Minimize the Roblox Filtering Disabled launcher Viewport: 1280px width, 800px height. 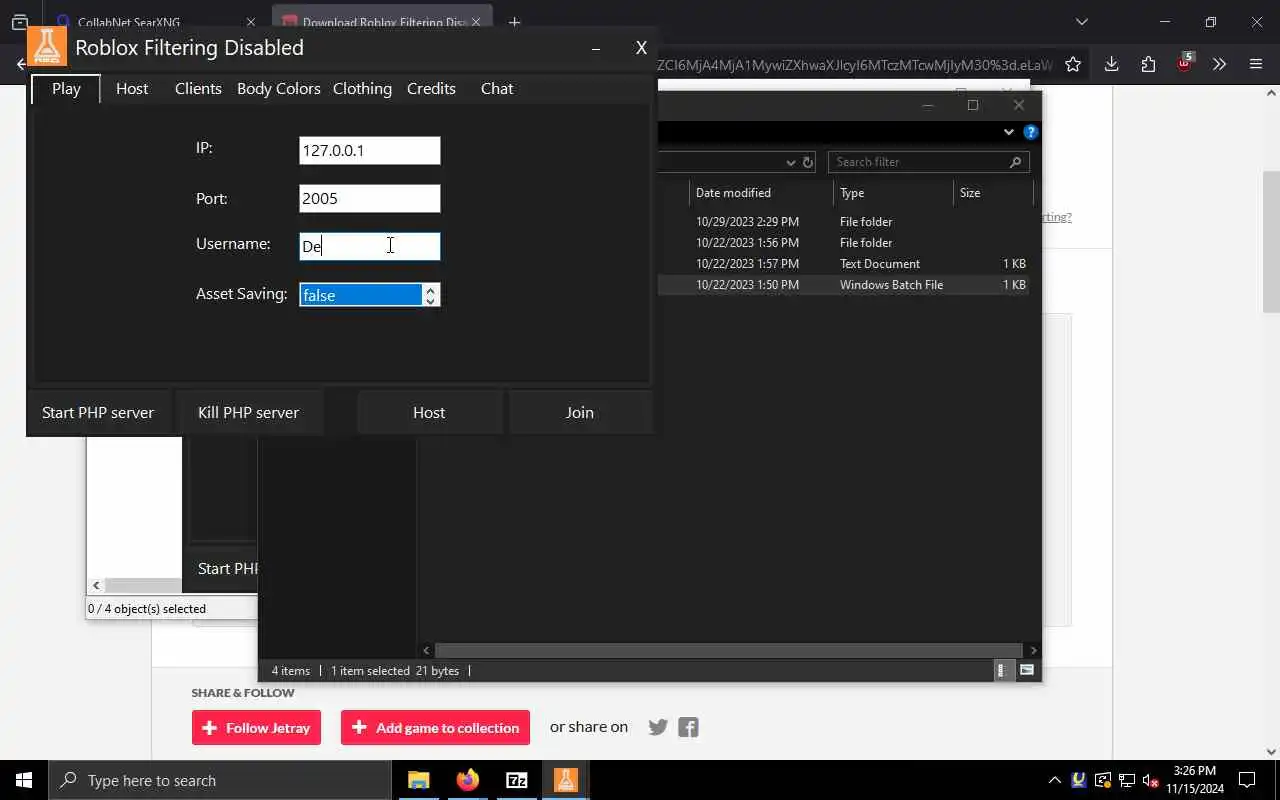596,48
